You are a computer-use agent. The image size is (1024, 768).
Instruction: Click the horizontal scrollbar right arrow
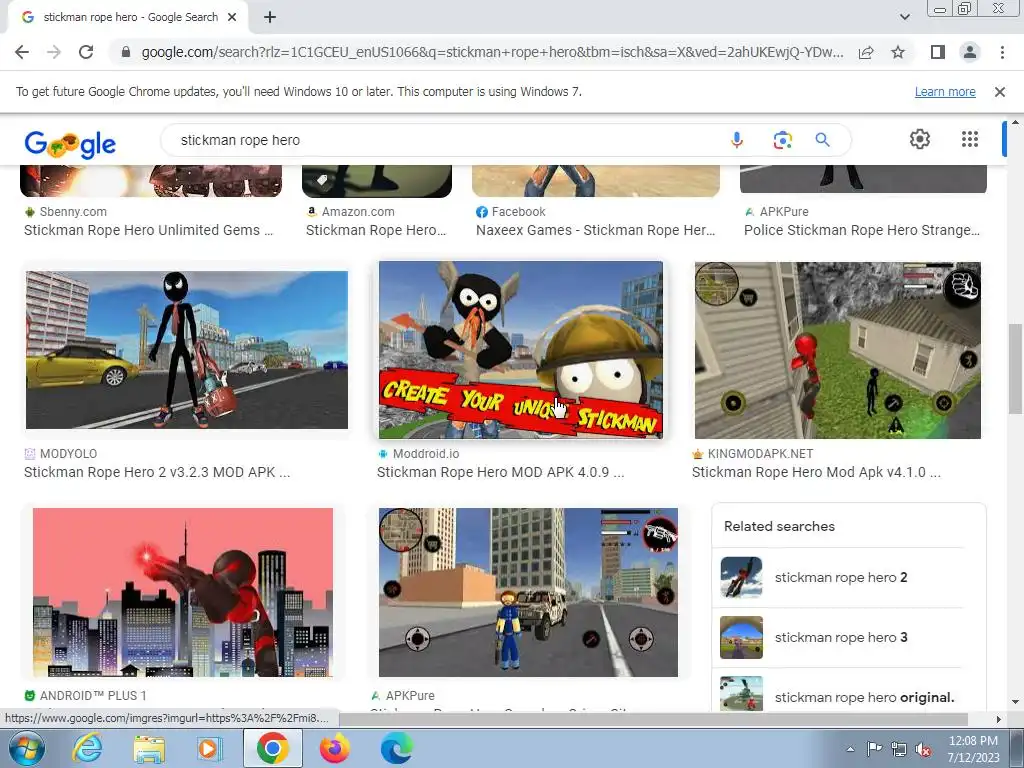tap(998, 719)
